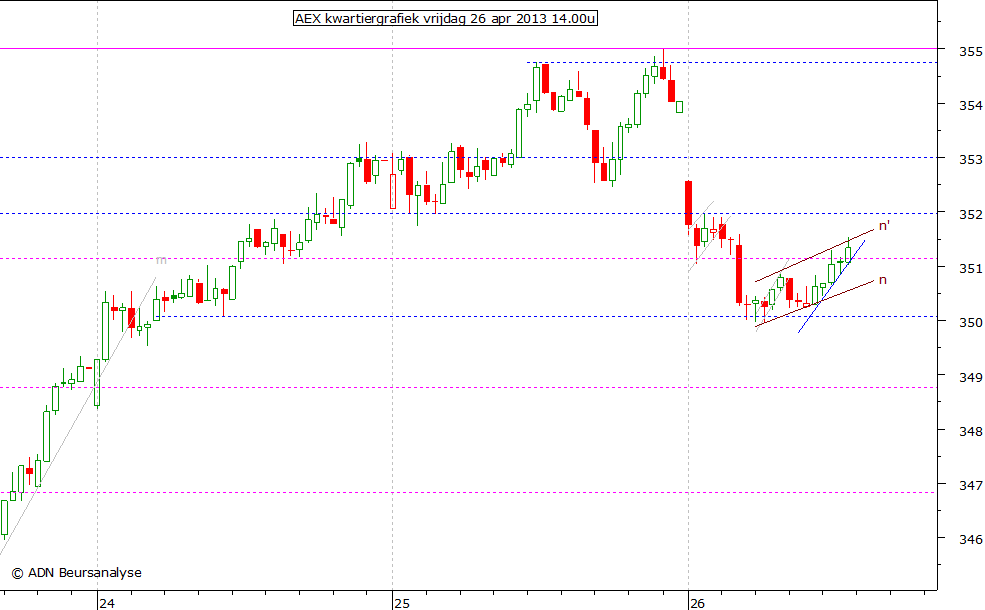
Task: Select the 353 price axis label
Action: [x=971, y=160]
